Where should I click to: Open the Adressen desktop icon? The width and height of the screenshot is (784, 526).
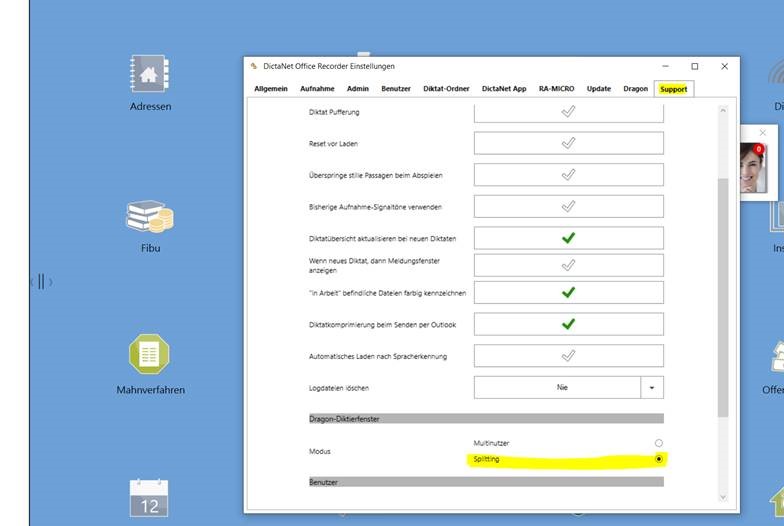tap(150, 74)
